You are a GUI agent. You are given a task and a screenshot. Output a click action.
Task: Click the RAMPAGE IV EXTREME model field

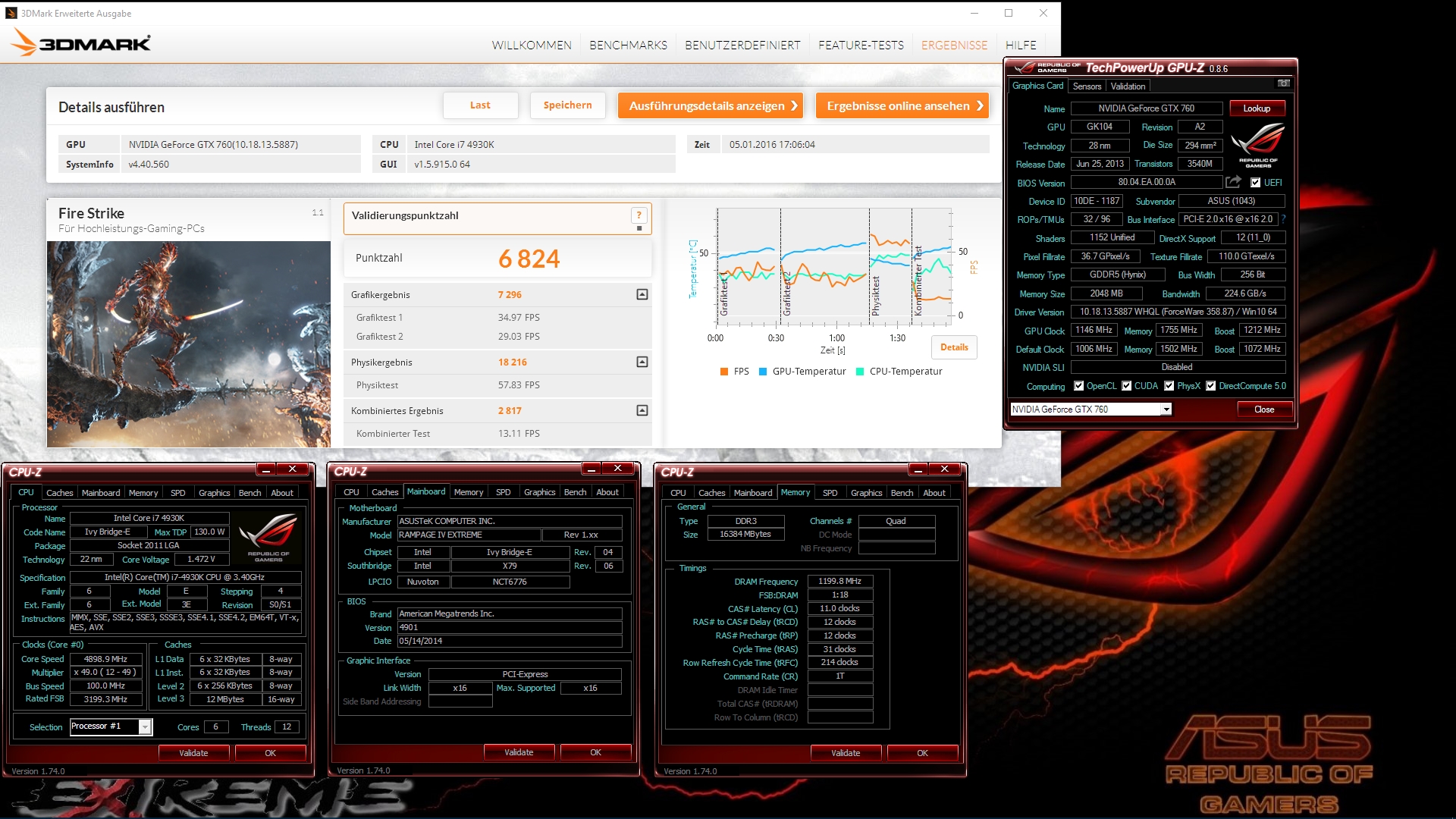click(x=469, y=535)
